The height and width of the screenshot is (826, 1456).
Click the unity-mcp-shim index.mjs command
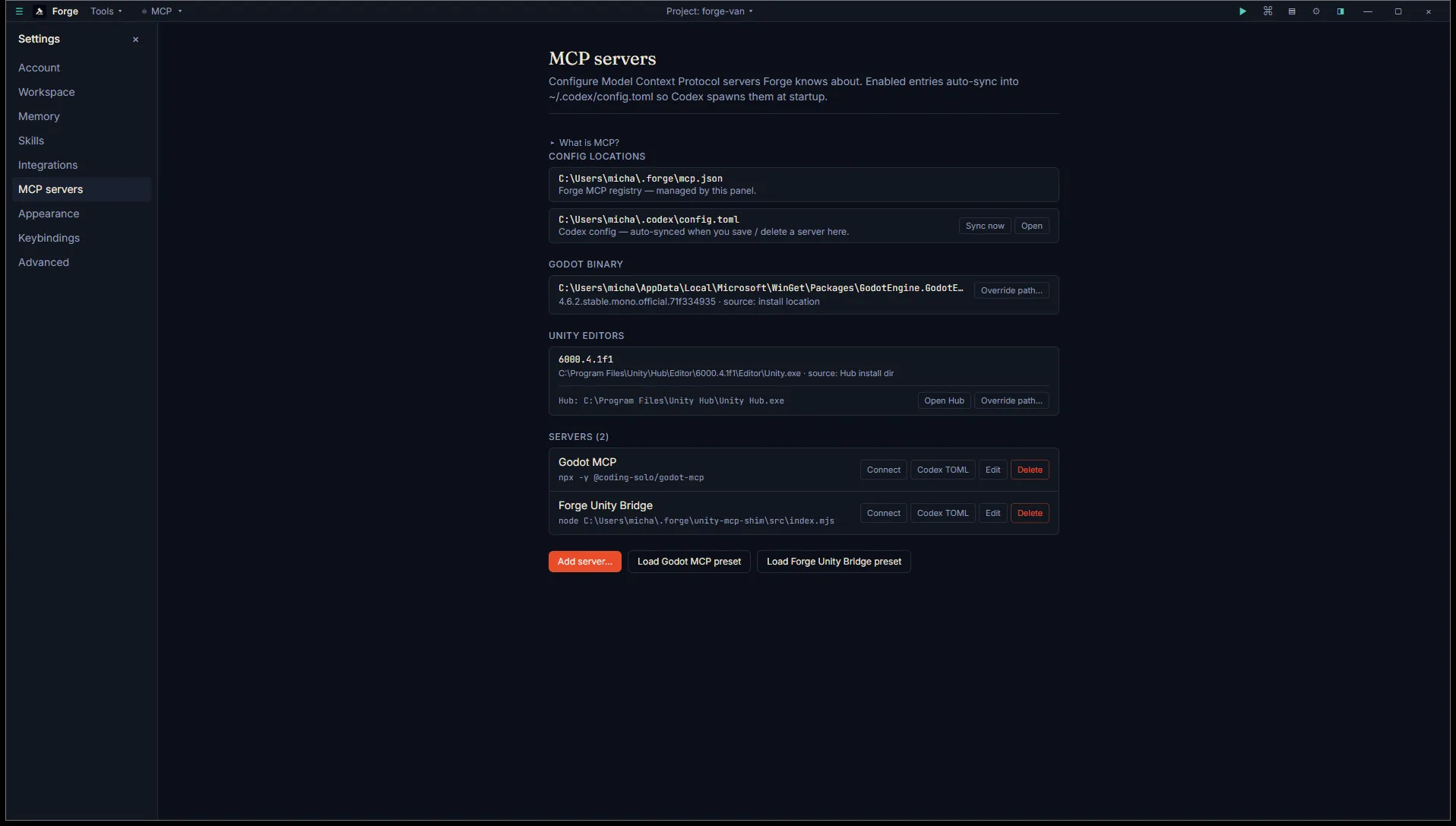point(696,521)
